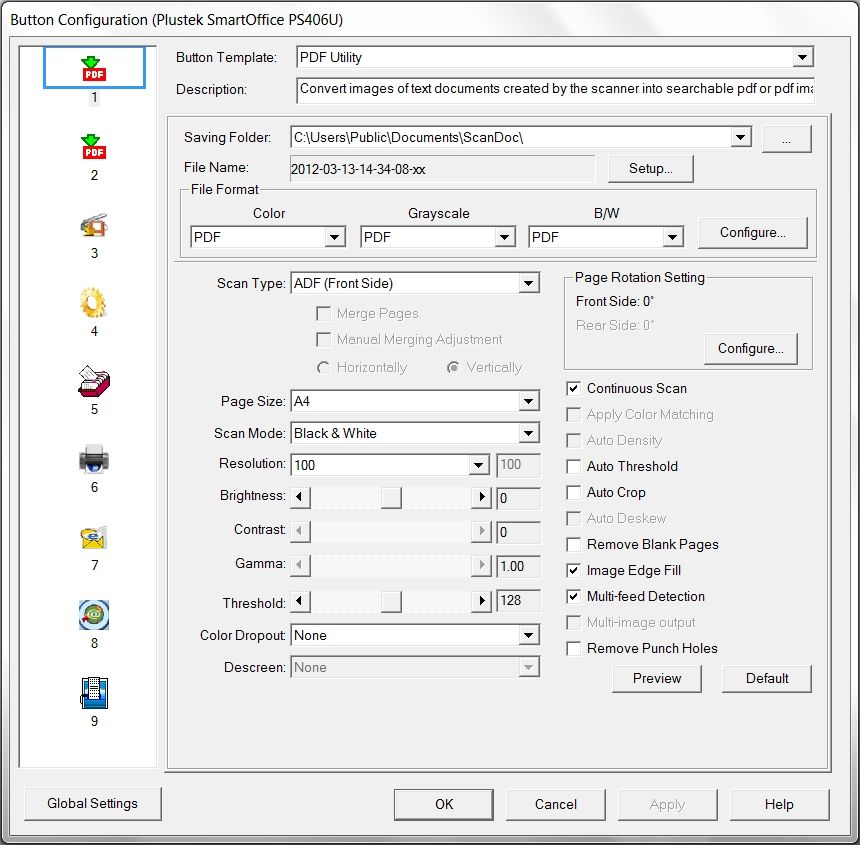Click the Preview button
The height and width of the screenshot is (845, 860).
click(657, 678)
